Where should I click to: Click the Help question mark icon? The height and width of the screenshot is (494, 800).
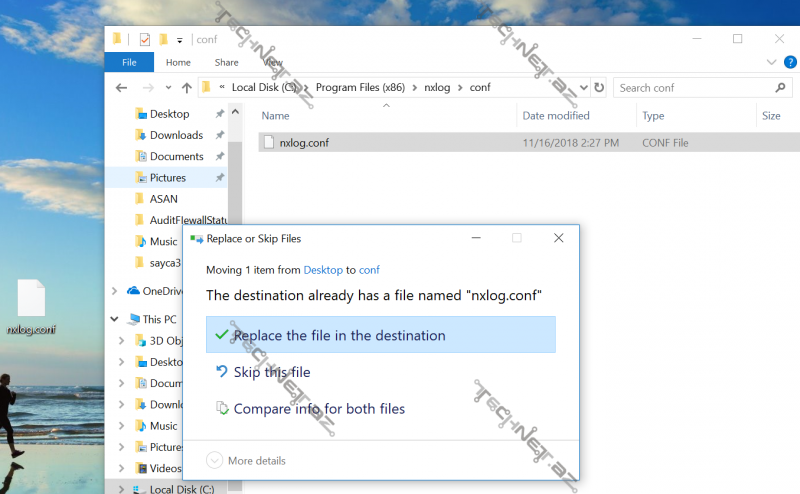point(789,62)
